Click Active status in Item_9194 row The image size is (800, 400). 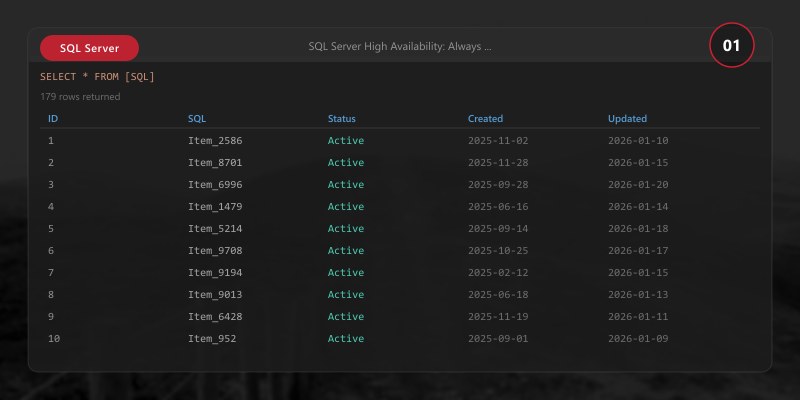tap(346, 272)
